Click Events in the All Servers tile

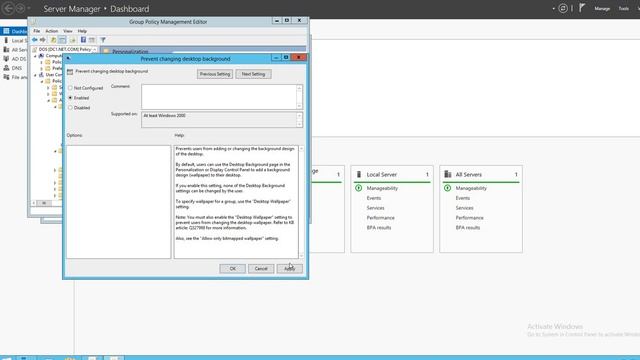462,198
